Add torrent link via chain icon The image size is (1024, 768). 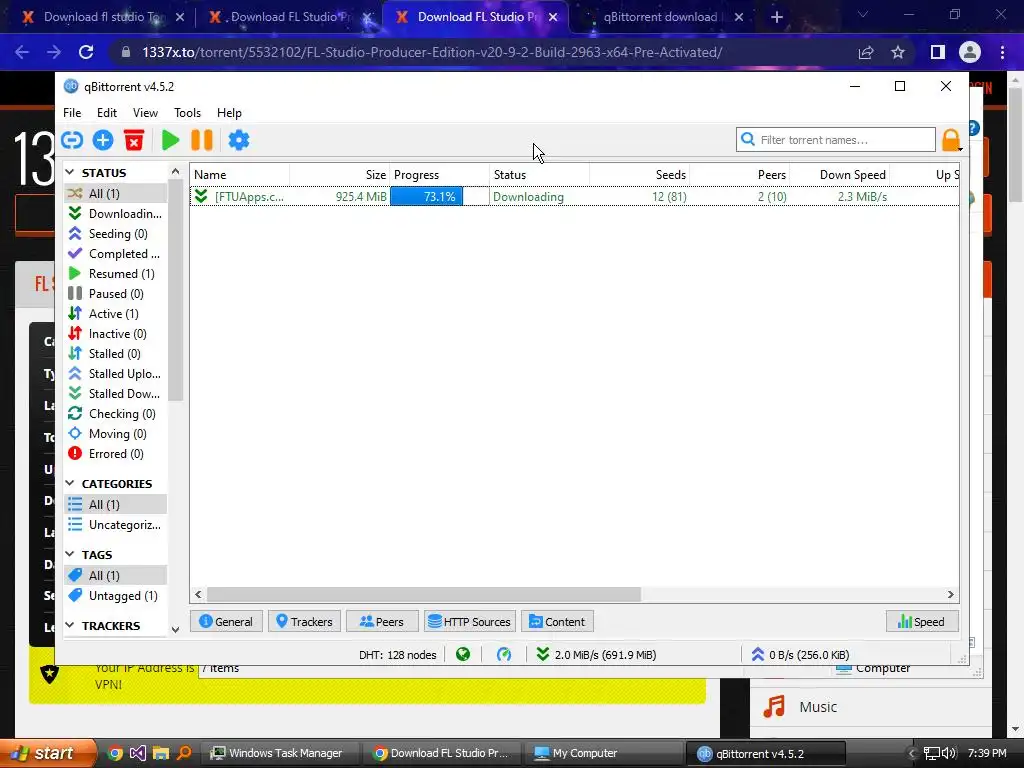72,140
